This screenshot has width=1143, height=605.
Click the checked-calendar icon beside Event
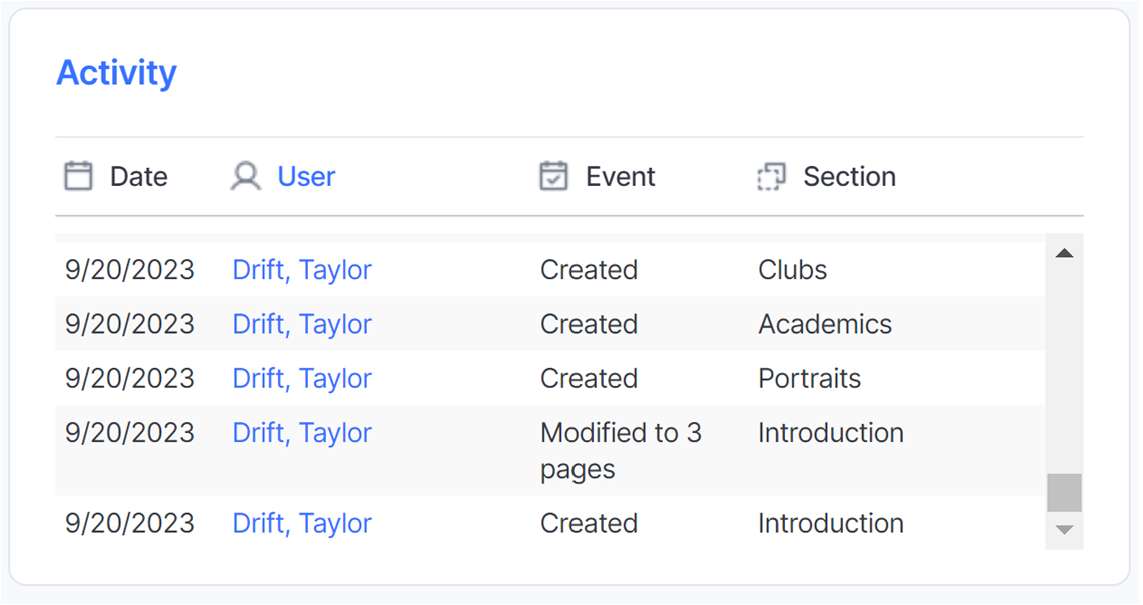coord(553,176)
